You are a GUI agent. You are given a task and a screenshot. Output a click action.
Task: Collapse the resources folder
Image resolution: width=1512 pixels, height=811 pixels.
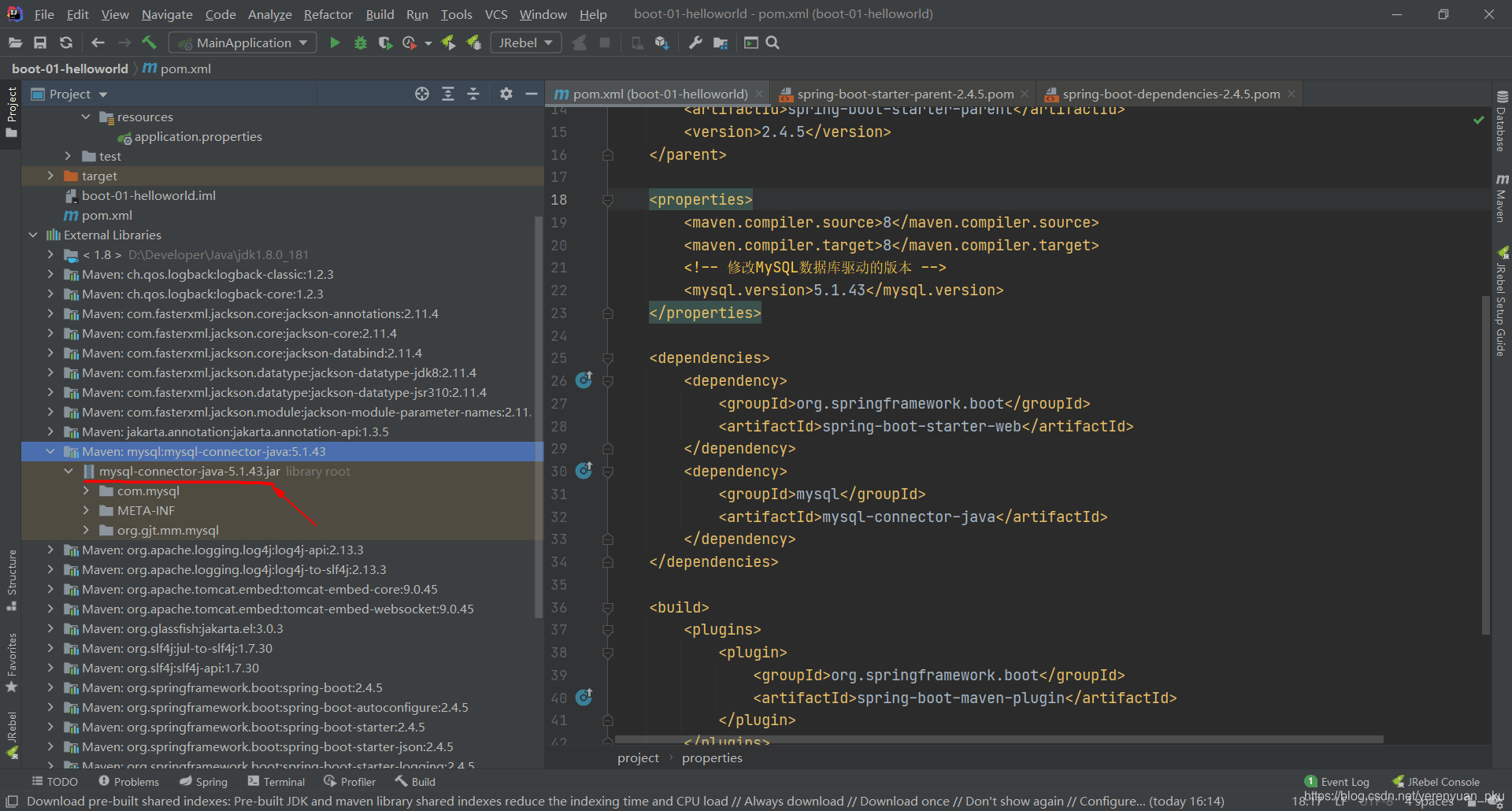[86, 117]
